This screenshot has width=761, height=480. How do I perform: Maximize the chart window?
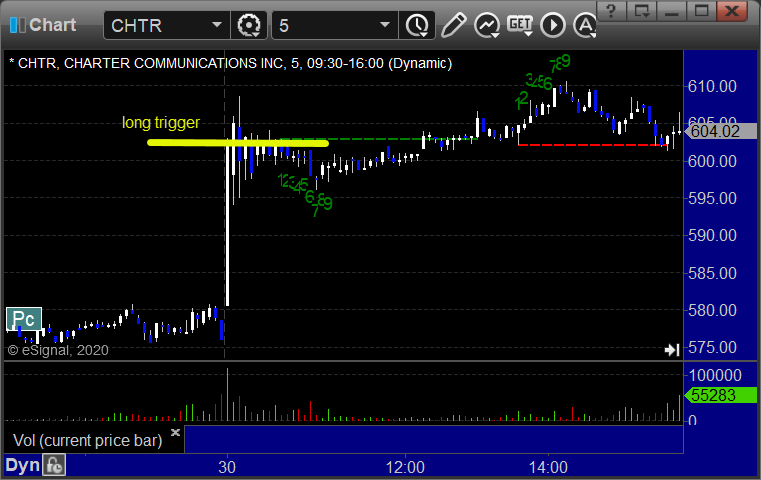tap(701, 11)
